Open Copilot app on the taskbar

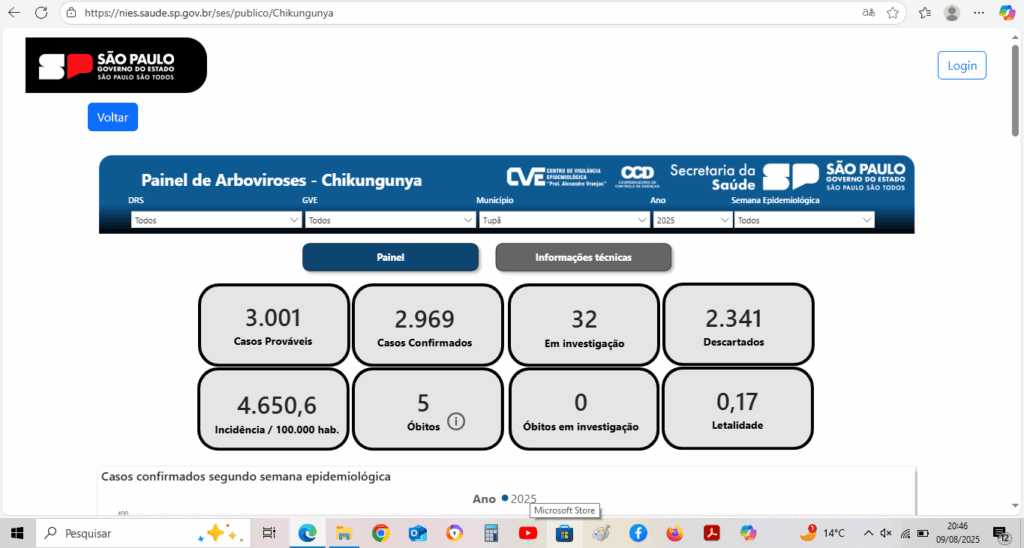click(748, 533)
